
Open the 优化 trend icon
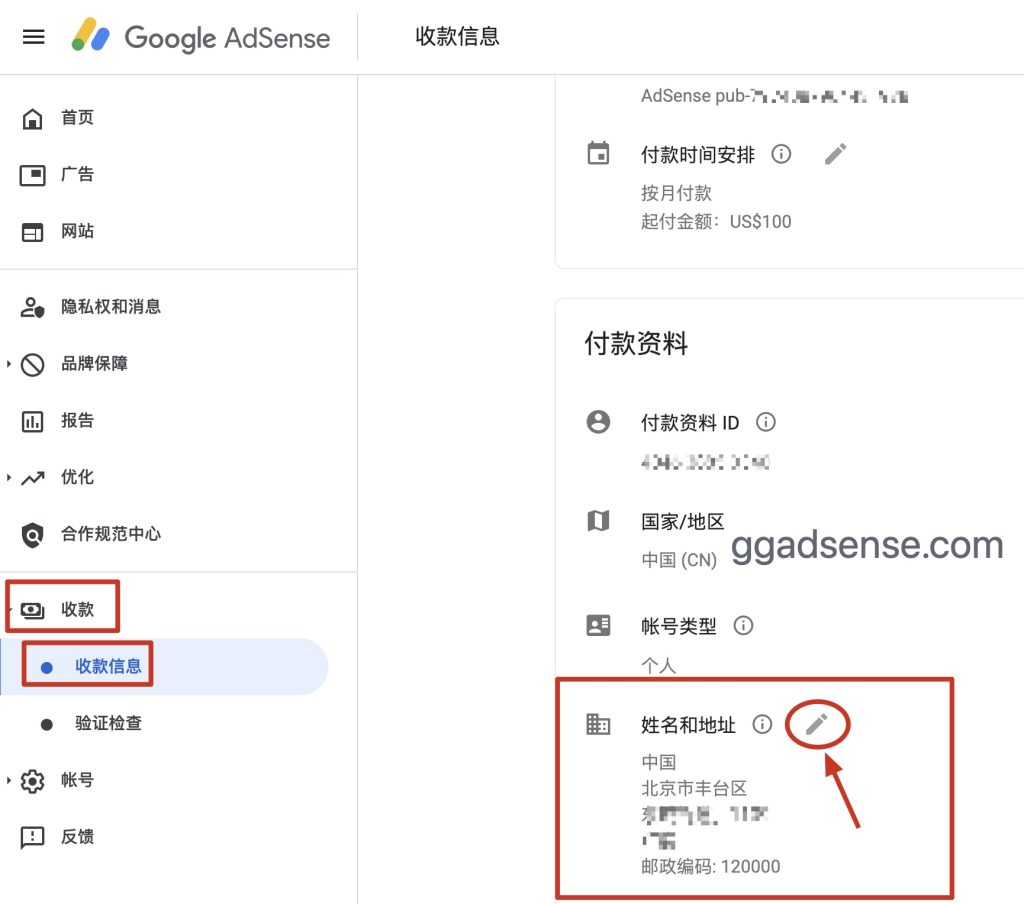coord(32,478)
